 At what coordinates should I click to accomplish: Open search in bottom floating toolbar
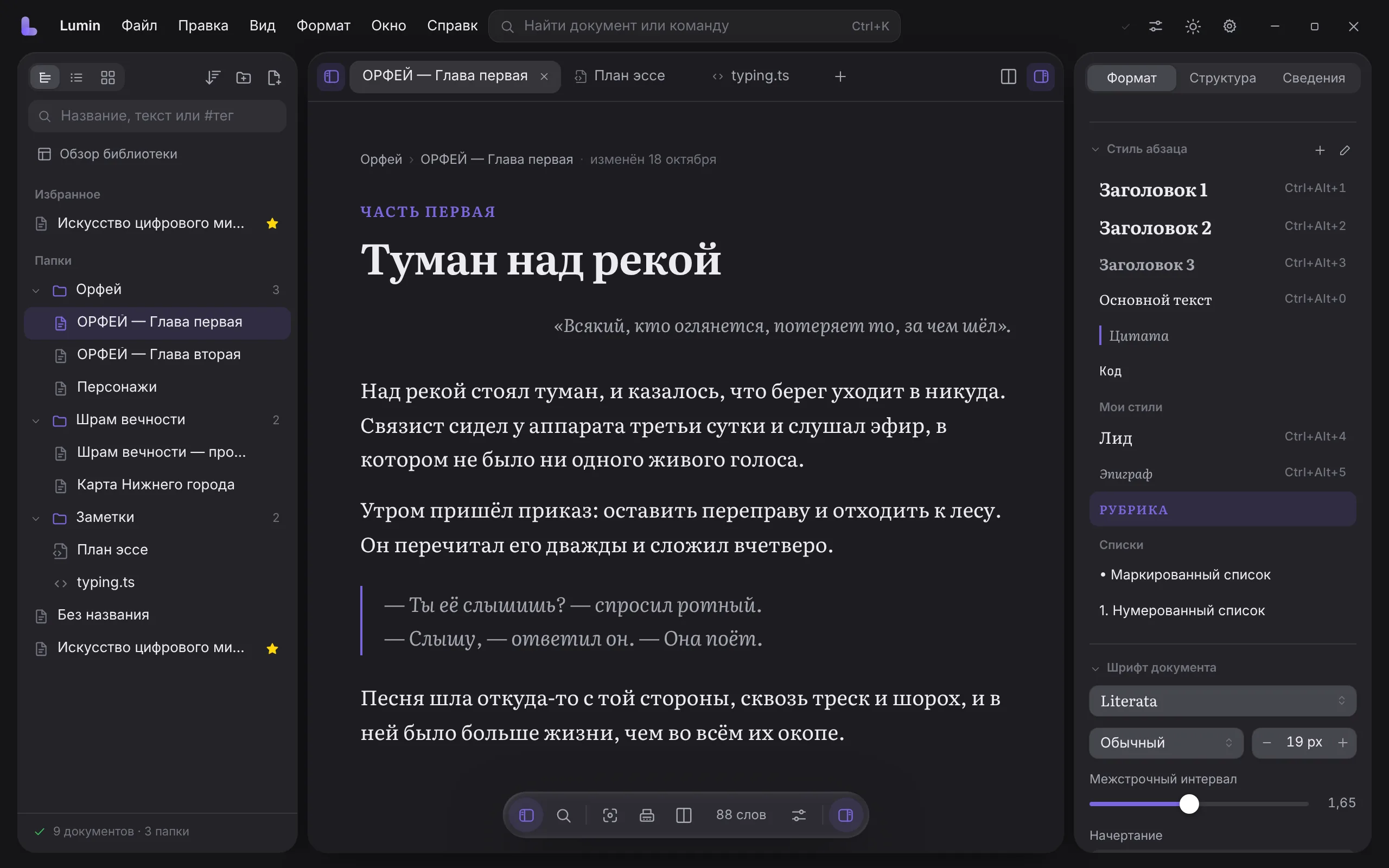coord(564,815)
